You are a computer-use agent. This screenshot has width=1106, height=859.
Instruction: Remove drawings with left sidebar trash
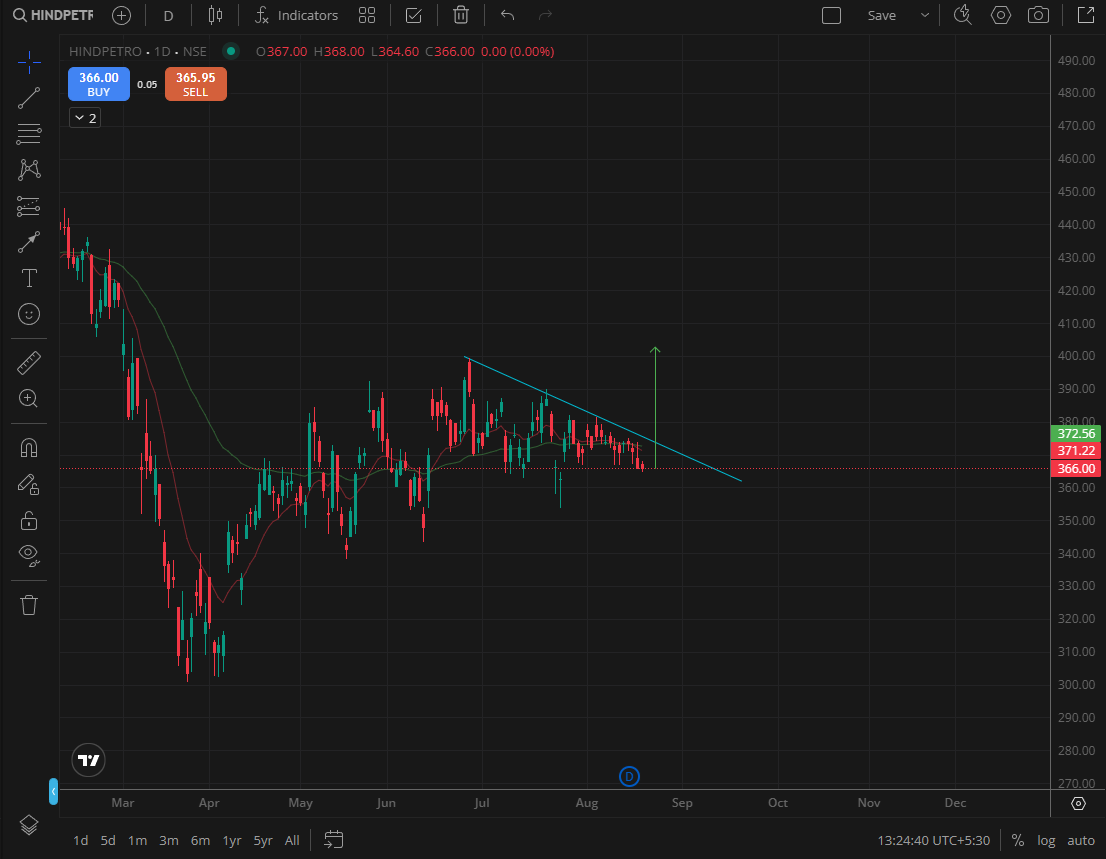pyautogui.click(x=29, y=605)
